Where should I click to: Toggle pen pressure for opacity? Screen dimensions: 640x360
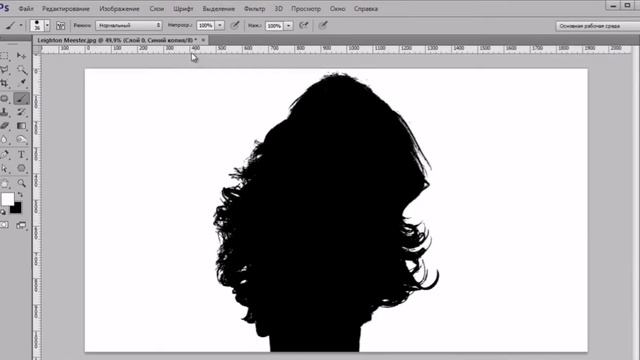(235, 25)
